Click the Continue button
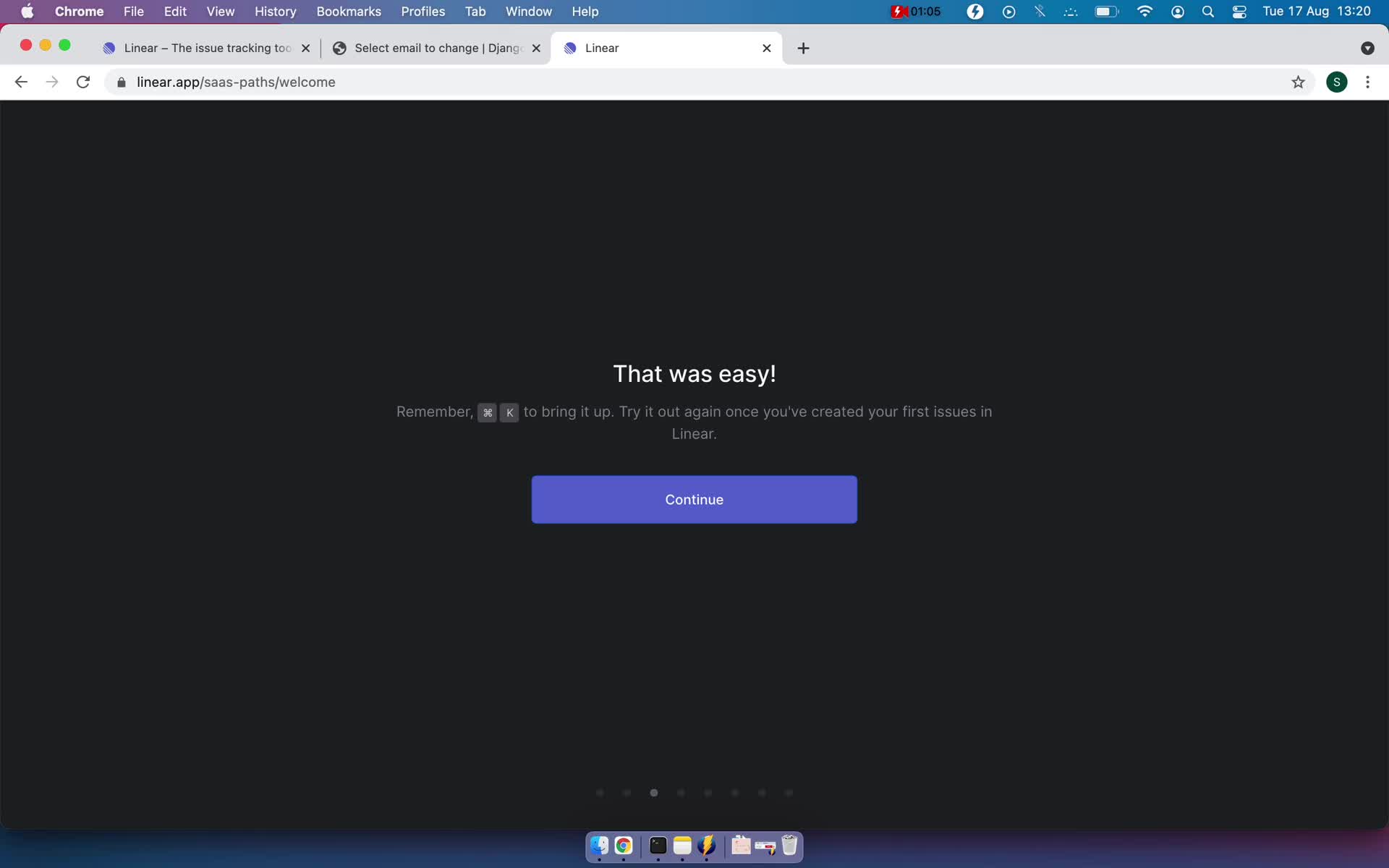The width and height of the screenshot is (1389, 868). click(x=694, y=499)
